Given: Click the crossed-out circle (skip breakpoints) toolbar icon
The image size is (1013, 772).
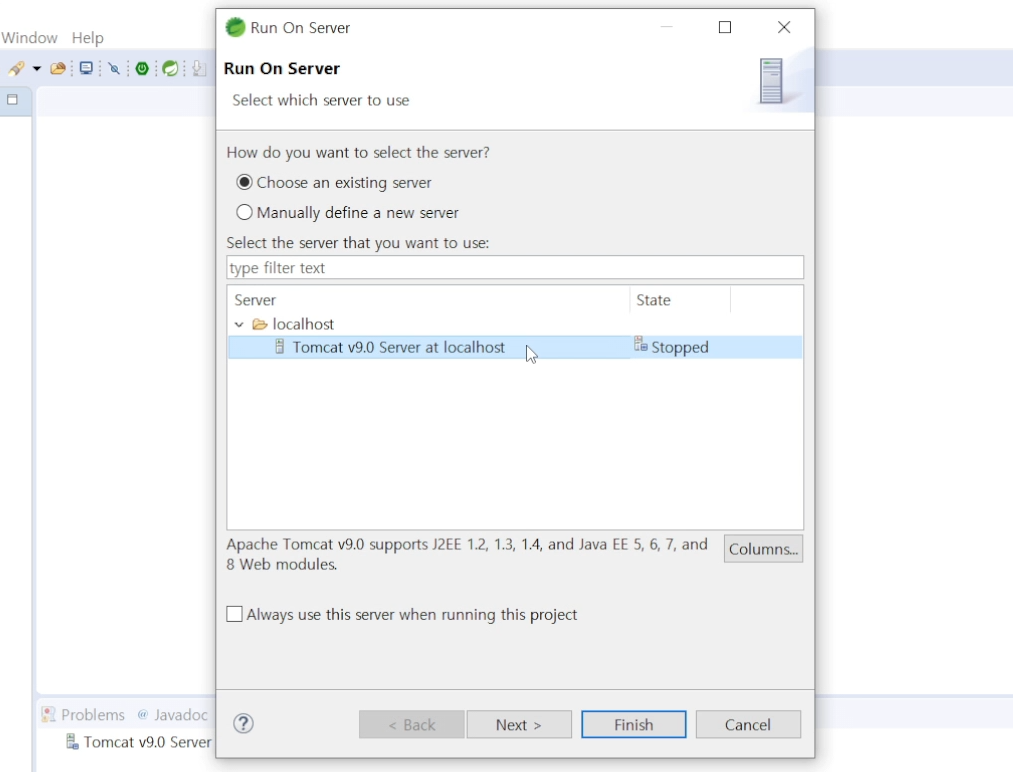Looking at the screenshot, I should tap(114, 68).
